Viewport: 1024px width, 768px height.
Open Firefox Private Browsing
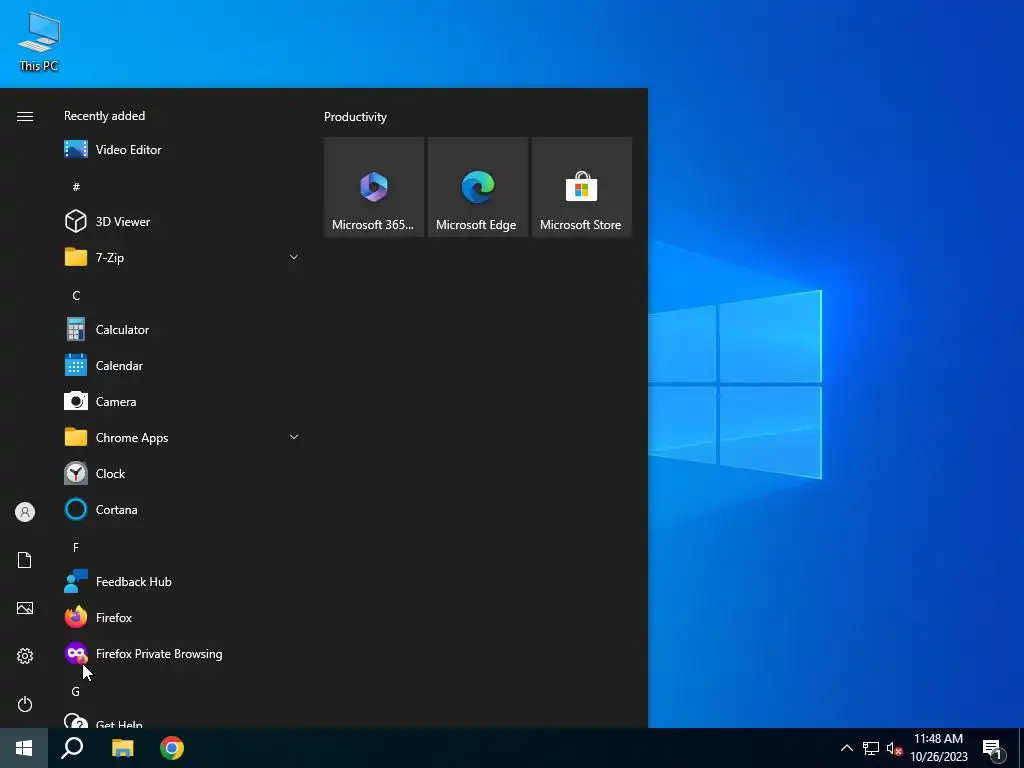coord(182,654)
